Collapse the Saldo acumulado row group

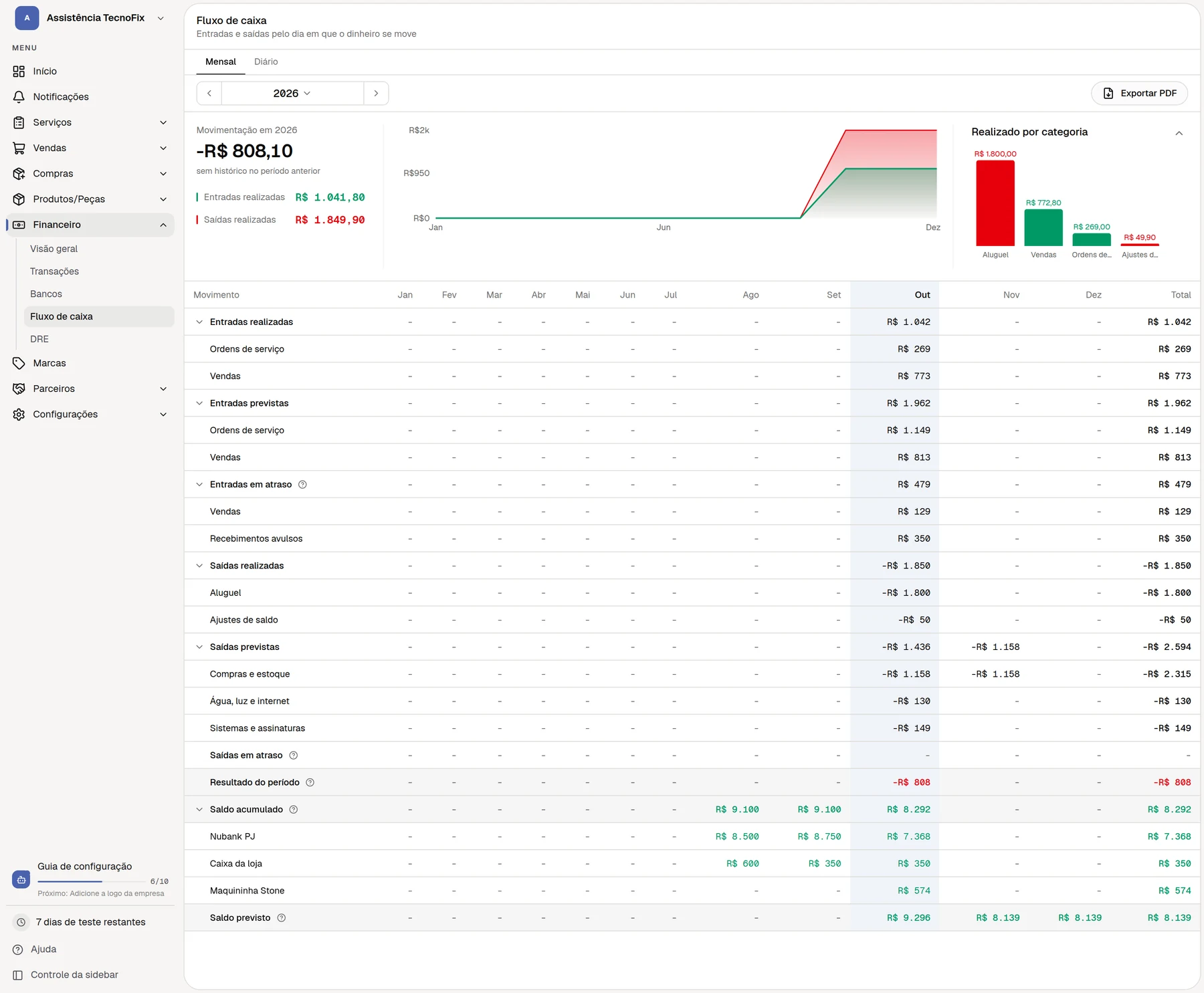(x=199, y=810)
